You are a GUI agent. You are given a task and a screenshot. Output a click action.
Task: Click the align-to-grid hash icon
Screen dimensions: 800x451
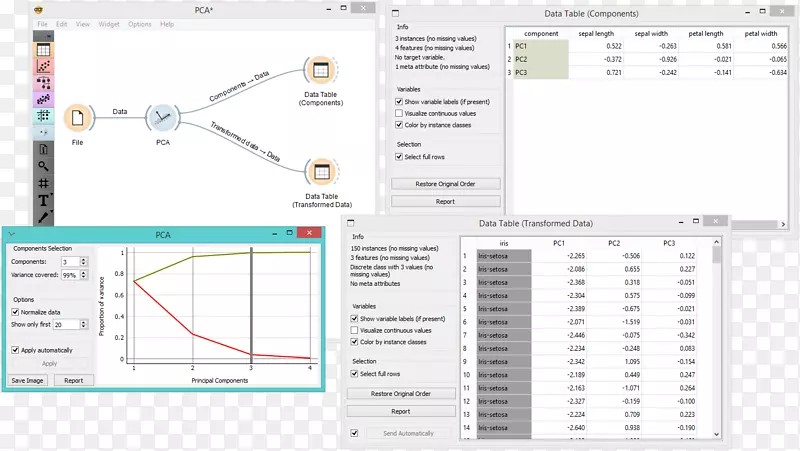(x=43, y=183)
